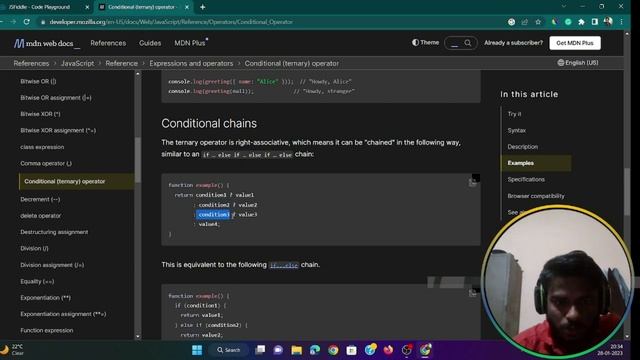Jump to Description section
This screenshot has width=640, height=360.
point(522,147)
